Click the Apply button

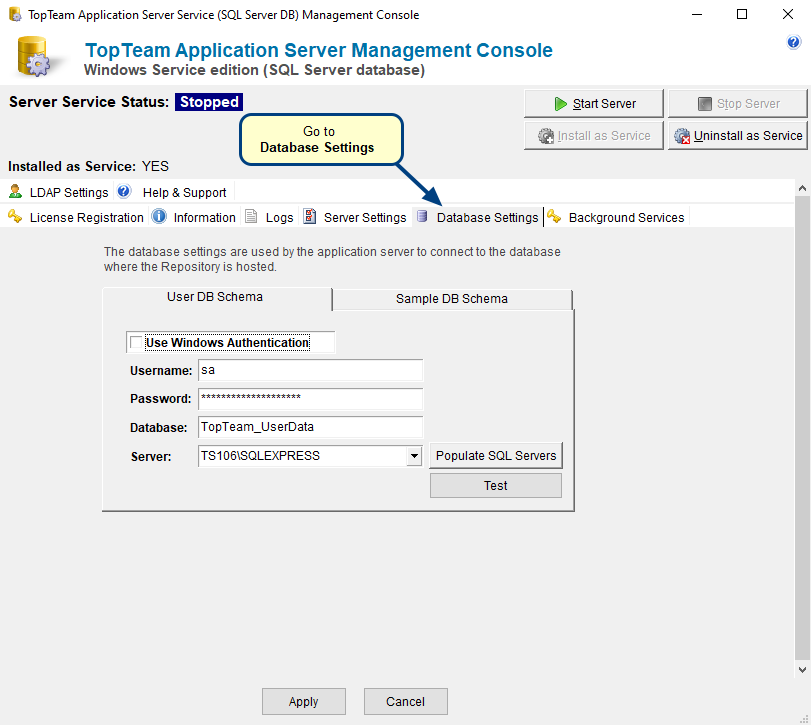[304, 702]
